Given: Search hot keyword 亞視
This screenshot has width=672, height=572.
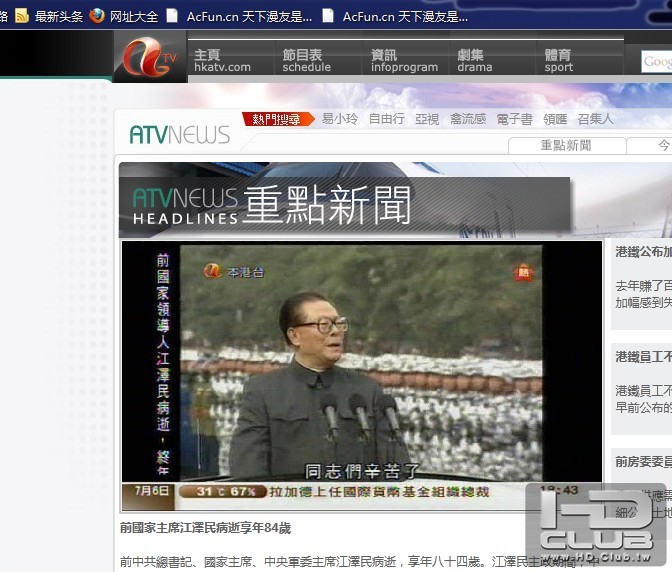Looking at the screenshot, I should [427, 119].
